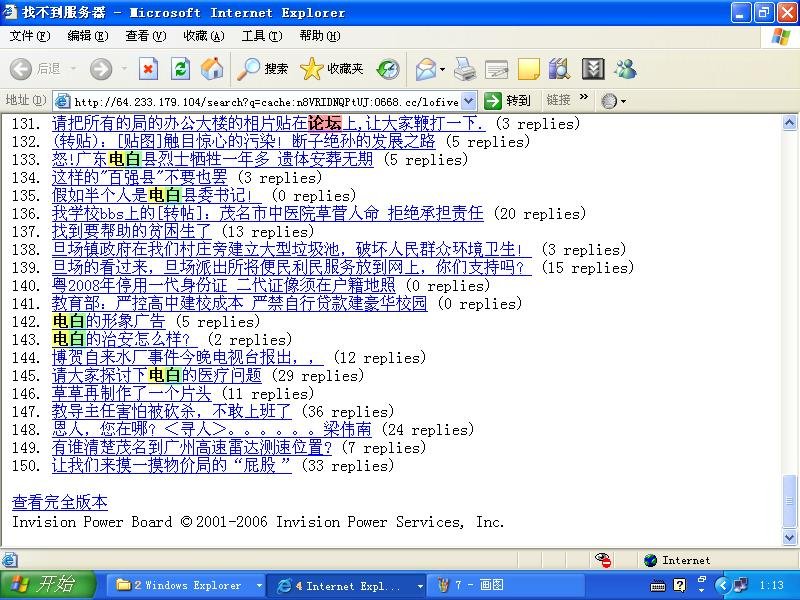Click the Stop loading icon
This screenshot has height=600, width=800.
148,69
